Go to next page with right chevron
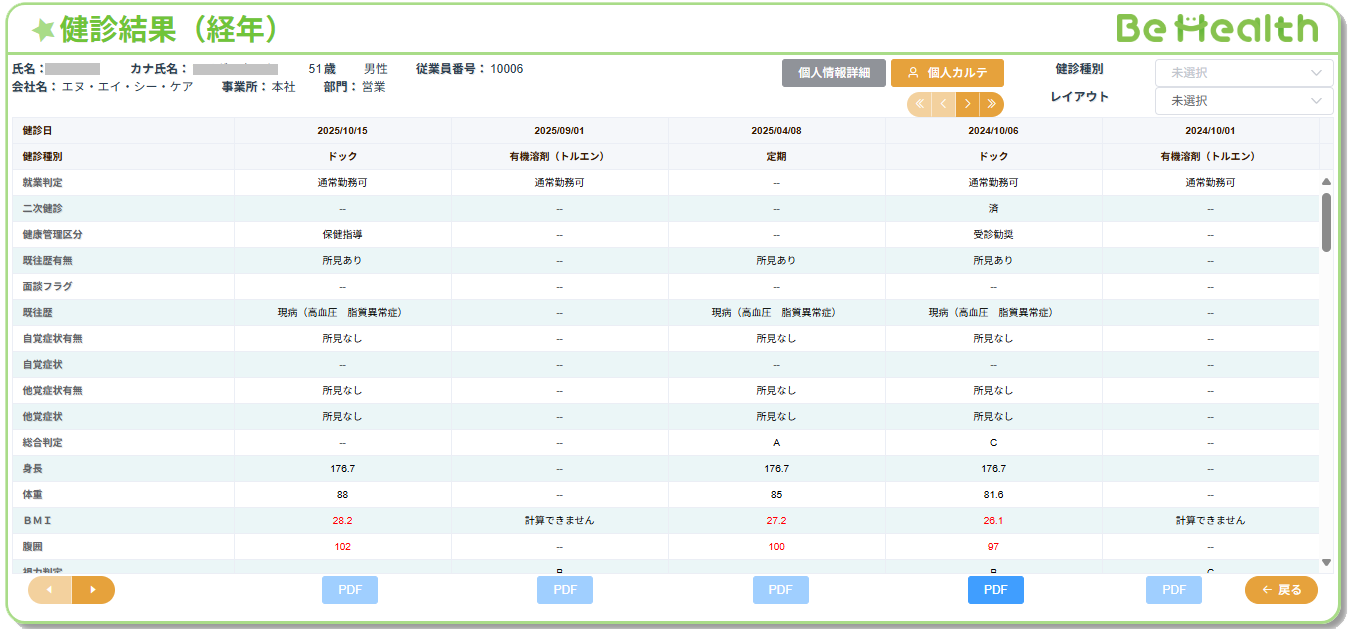The width and height of the screenshot is (1350, 629). (967, 104)
